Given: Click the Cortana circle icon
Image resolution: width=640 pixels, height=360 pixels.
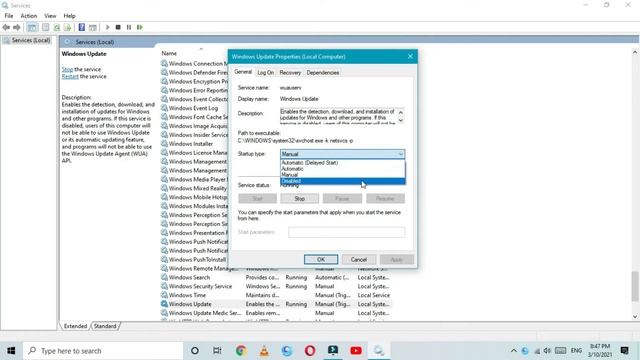Looking at the screenshot, I should (195, 351).
